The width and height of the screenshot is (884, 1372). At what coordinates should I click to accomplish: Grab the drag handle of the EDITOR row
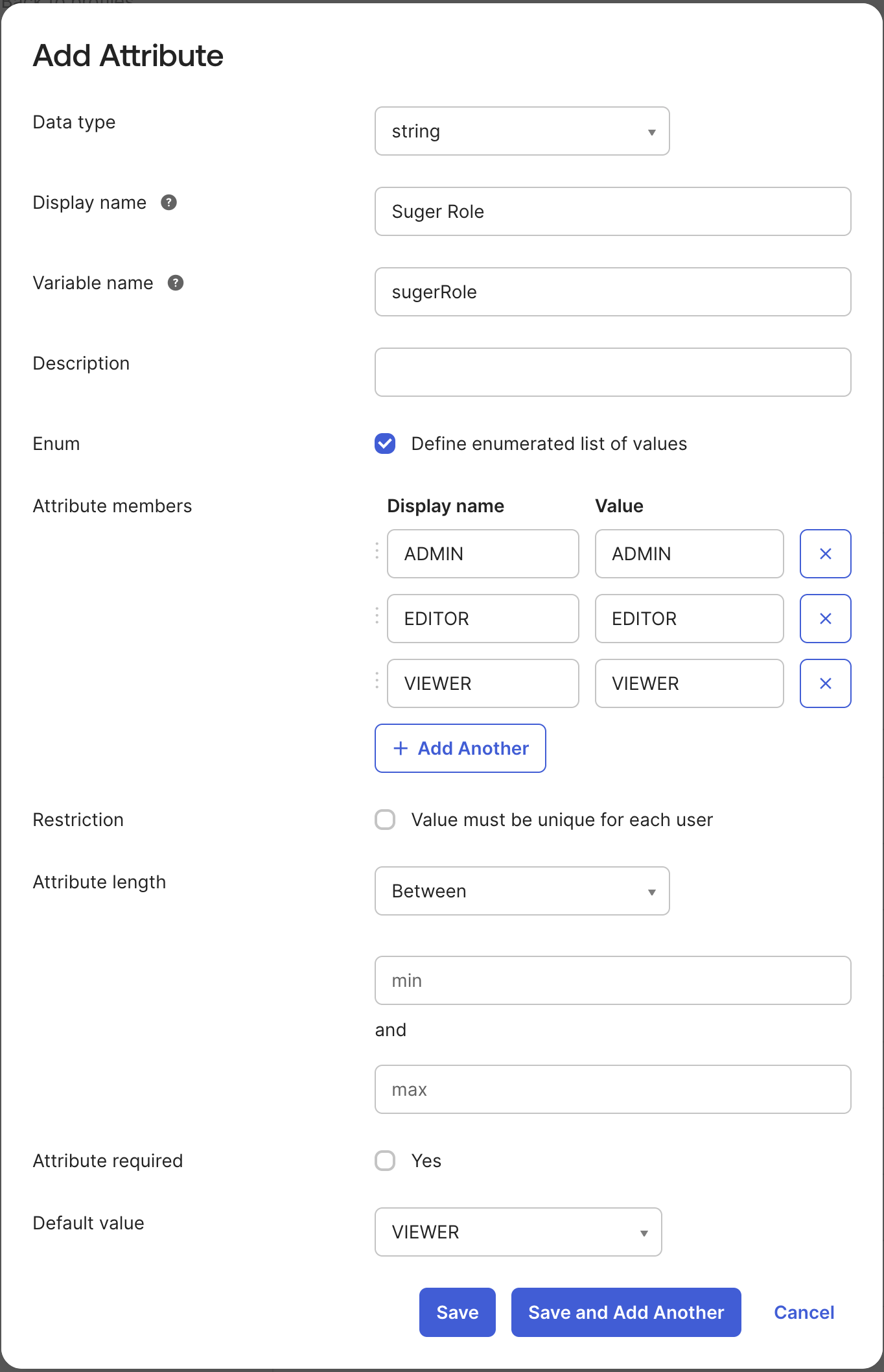coord(377,616)
